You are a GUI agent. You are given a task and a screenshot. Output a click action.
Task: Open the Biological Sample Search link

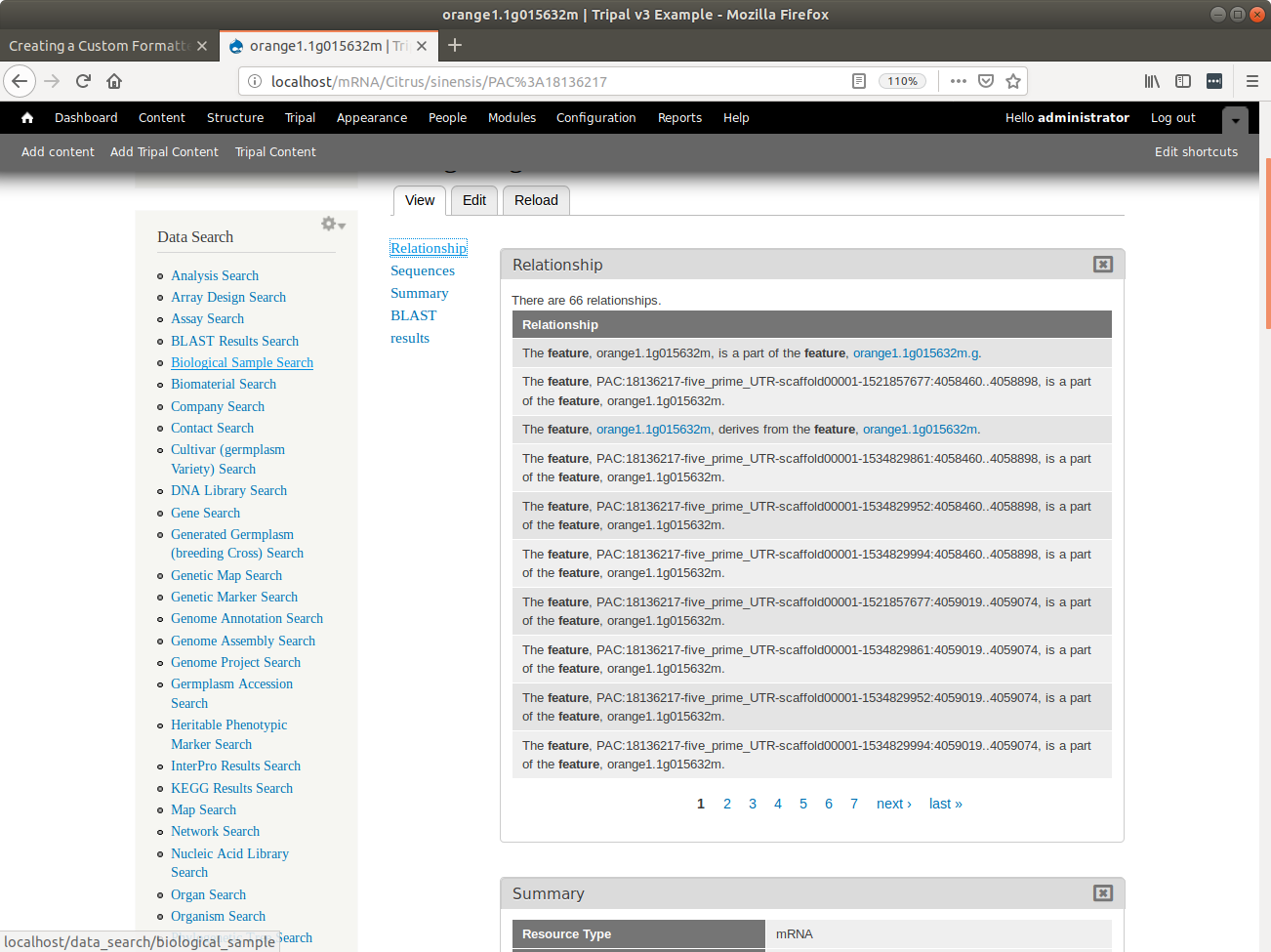242,362
